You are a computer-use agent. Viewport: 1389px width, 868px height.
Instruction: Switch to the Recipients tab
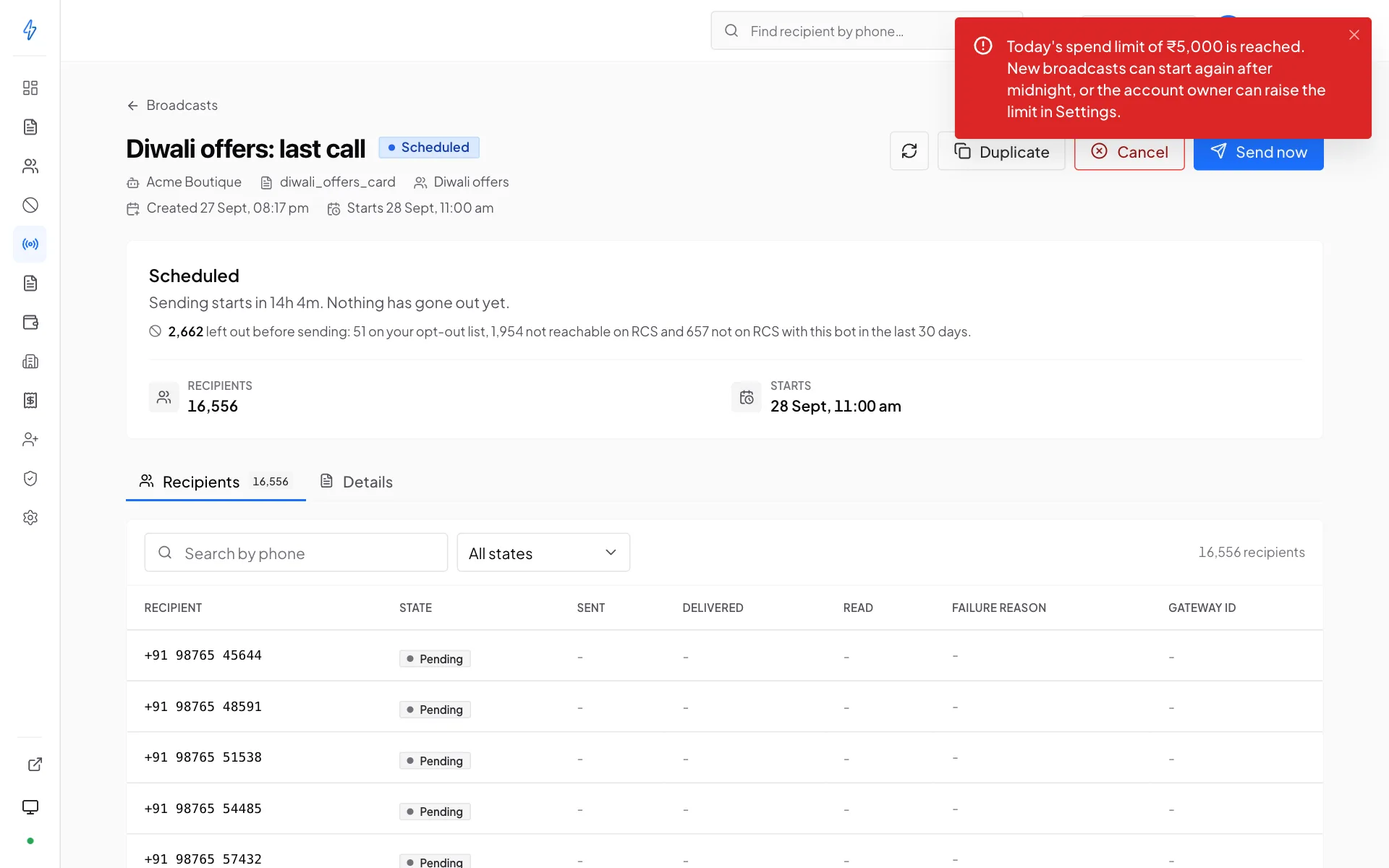216,482
